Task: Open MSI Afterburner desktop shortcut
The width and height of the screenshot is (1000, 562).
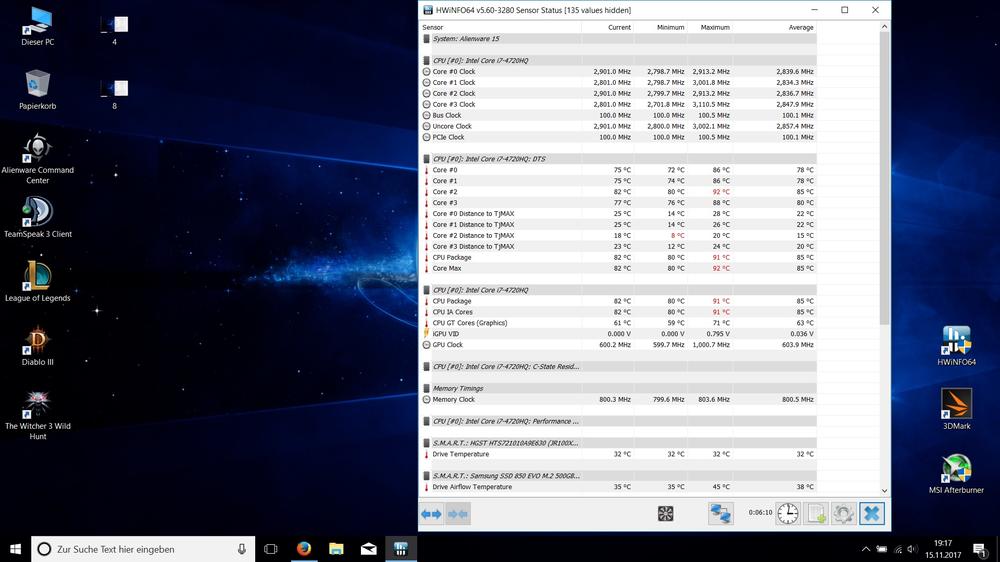Action: pyautogui.click(x=956, y=473)
